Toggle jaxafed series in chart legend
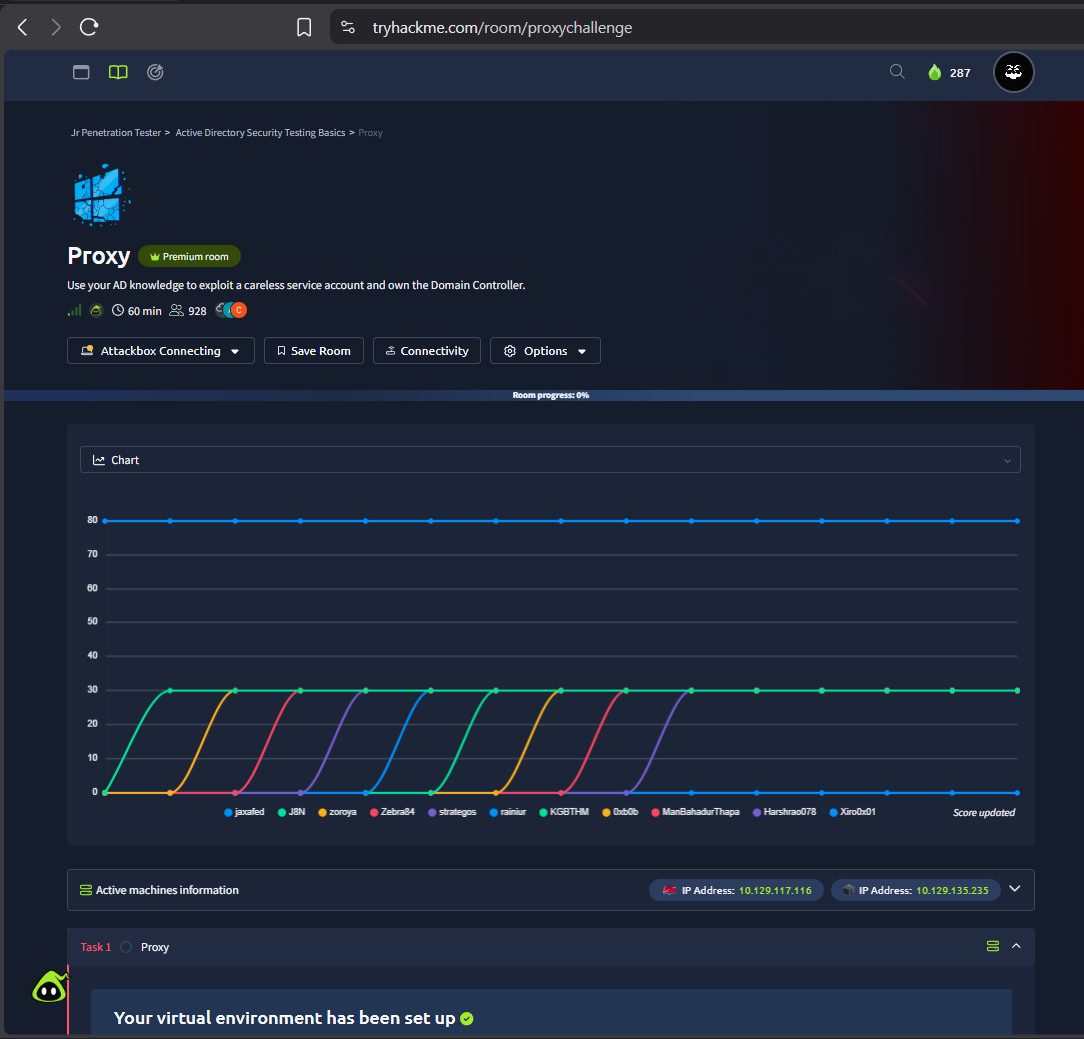 coord(244,812)
